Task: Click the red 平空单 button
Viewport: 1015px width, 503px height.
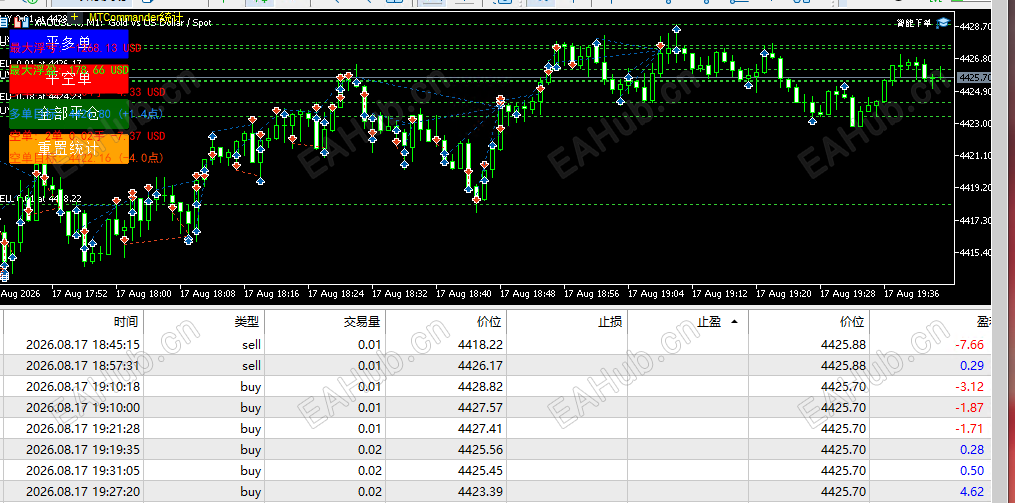Action: [69, 79]
